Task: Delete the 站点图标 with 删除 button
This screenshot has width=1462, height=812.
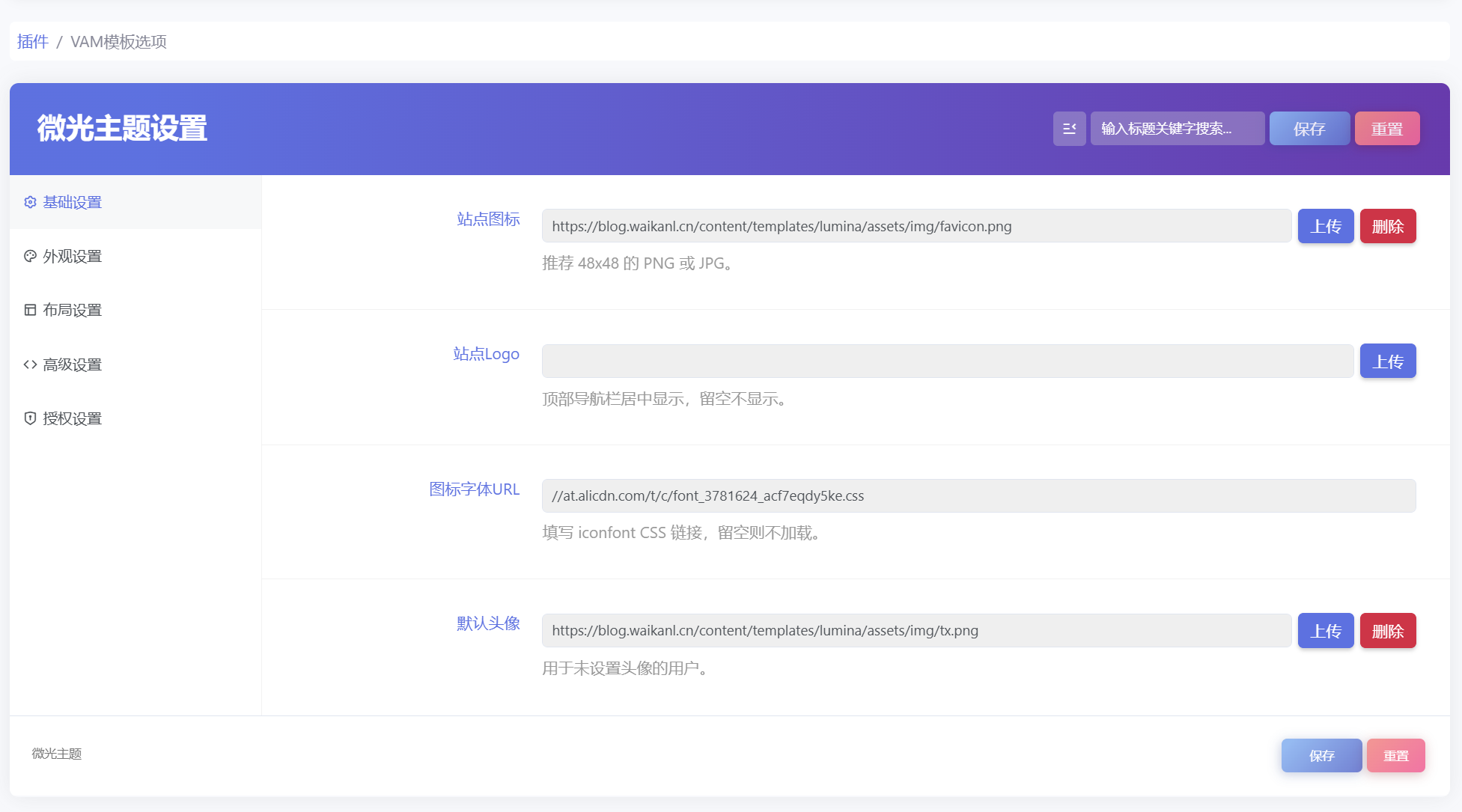Action: (x=1388, y=226)
